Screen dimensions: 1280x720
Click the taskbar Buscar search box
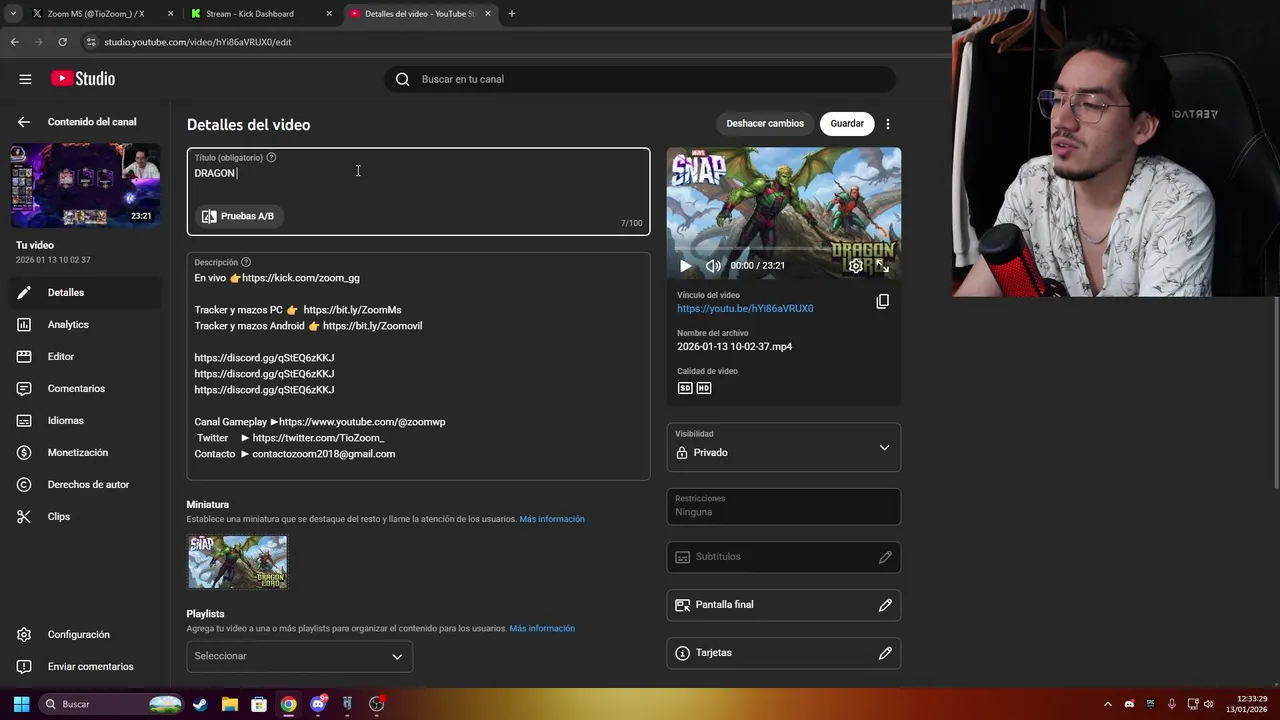click(112, 704)
